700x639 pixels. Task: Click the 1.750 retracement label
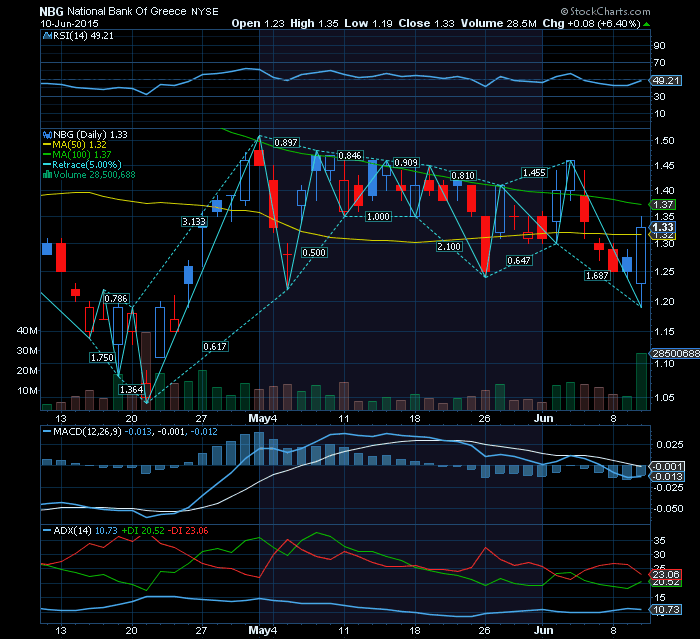tap(102, 358)
